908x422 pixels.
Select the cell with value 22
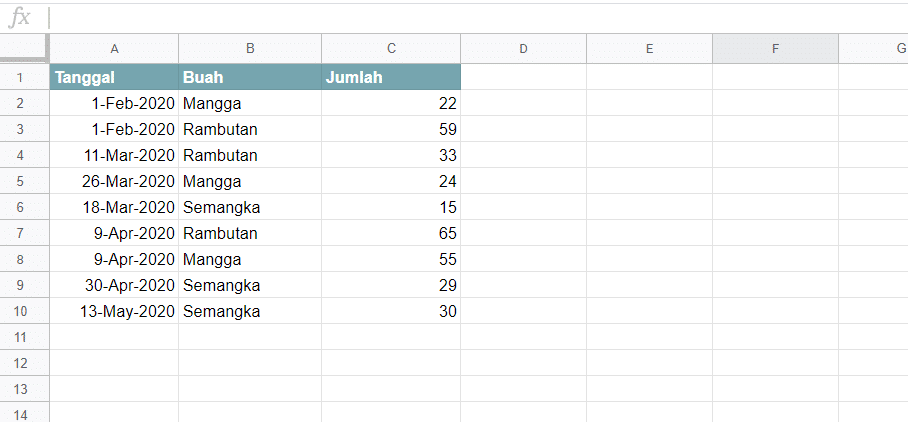click(x=391, y=103)
